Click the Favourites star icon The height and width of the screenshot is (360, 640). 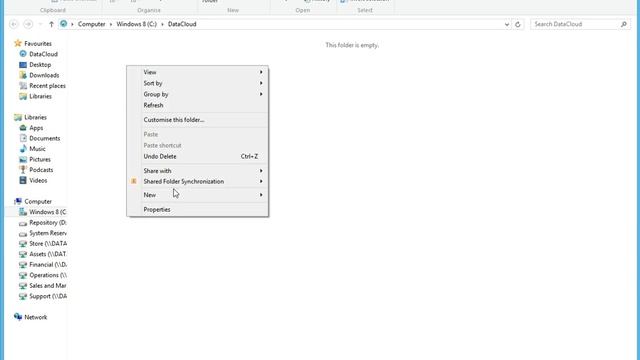pos(18,43)
